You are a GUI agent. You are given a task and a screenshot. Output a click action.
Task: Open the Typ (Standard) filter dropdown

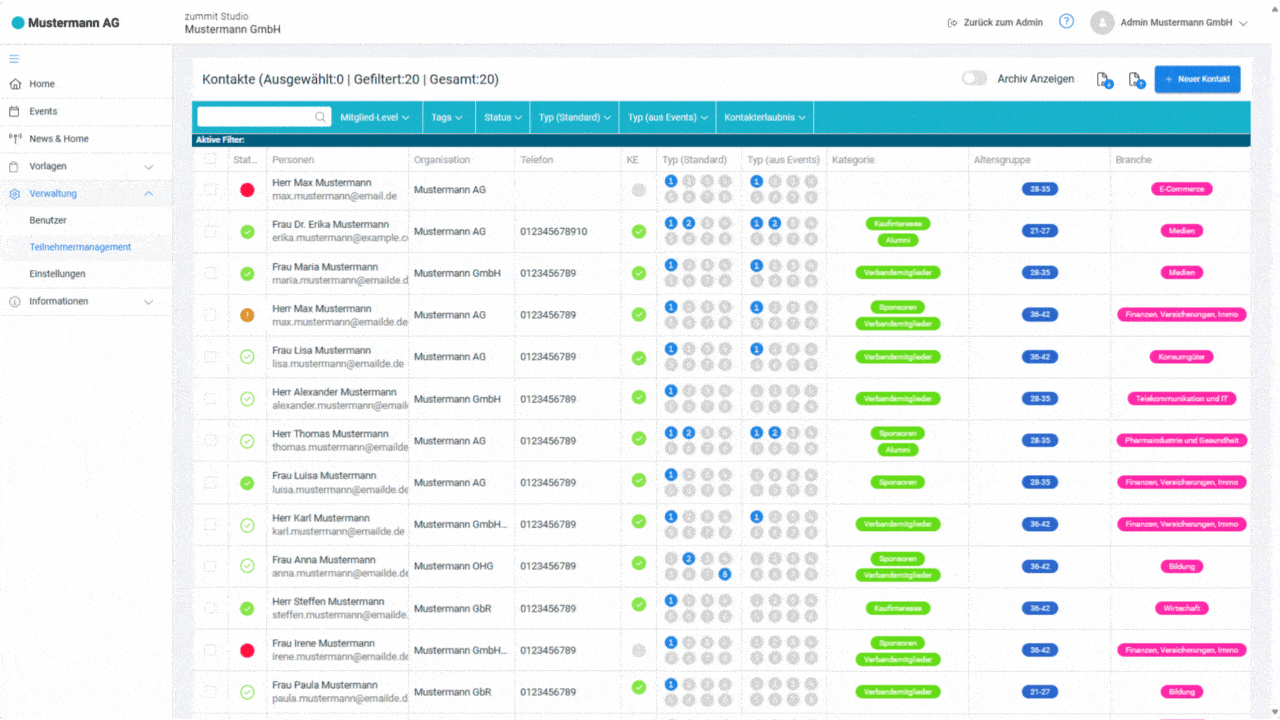575,117
